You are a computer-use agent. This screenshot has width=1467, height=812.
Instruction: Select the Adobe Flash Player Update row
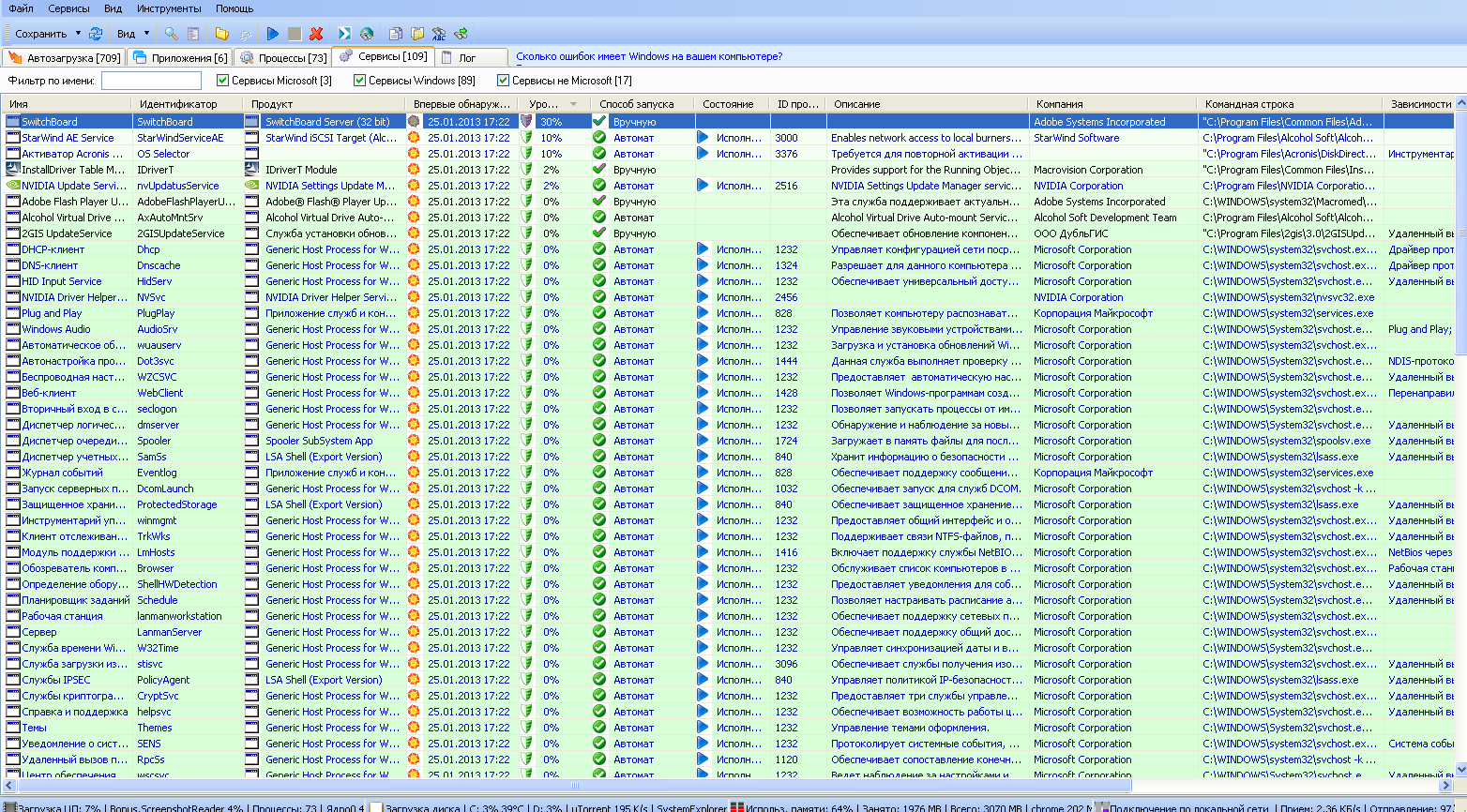click(x=728, y=202)
